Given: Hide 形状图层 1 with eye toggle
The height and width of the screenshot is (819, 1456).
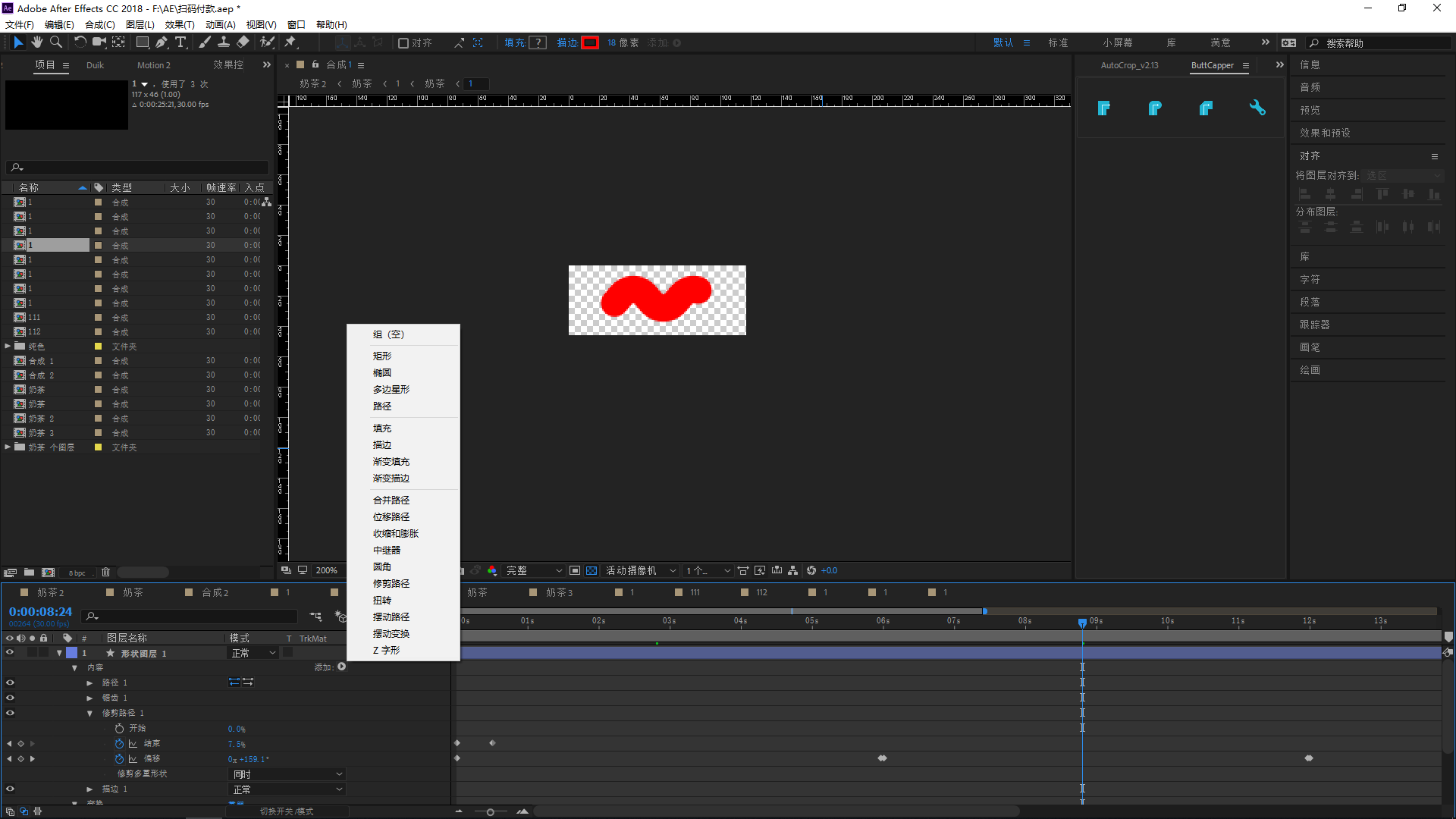Looking at the screenshot, I should [10, 652].
